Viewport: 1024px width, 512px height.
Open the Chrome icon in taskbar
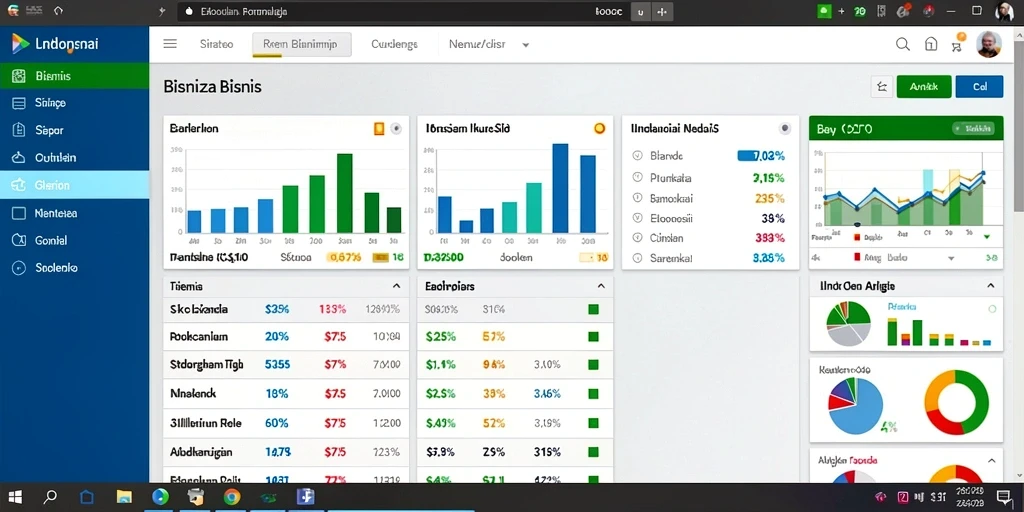[232, 497]
